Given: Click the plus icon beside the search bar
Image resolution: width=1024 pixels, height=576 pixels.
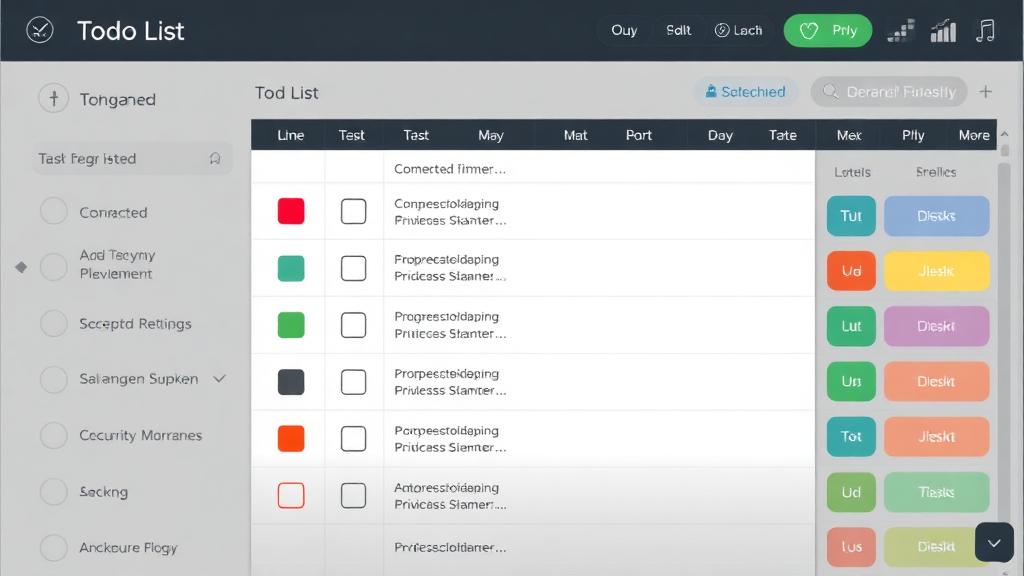Looking at the screenshot, I should coord(986,91).
